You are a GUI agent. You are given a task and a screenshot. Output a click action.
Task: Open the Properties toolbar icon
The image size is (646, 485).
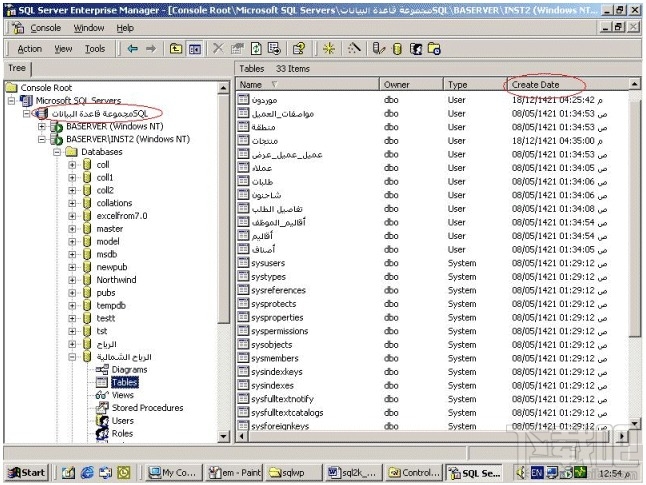coord(237,49)
